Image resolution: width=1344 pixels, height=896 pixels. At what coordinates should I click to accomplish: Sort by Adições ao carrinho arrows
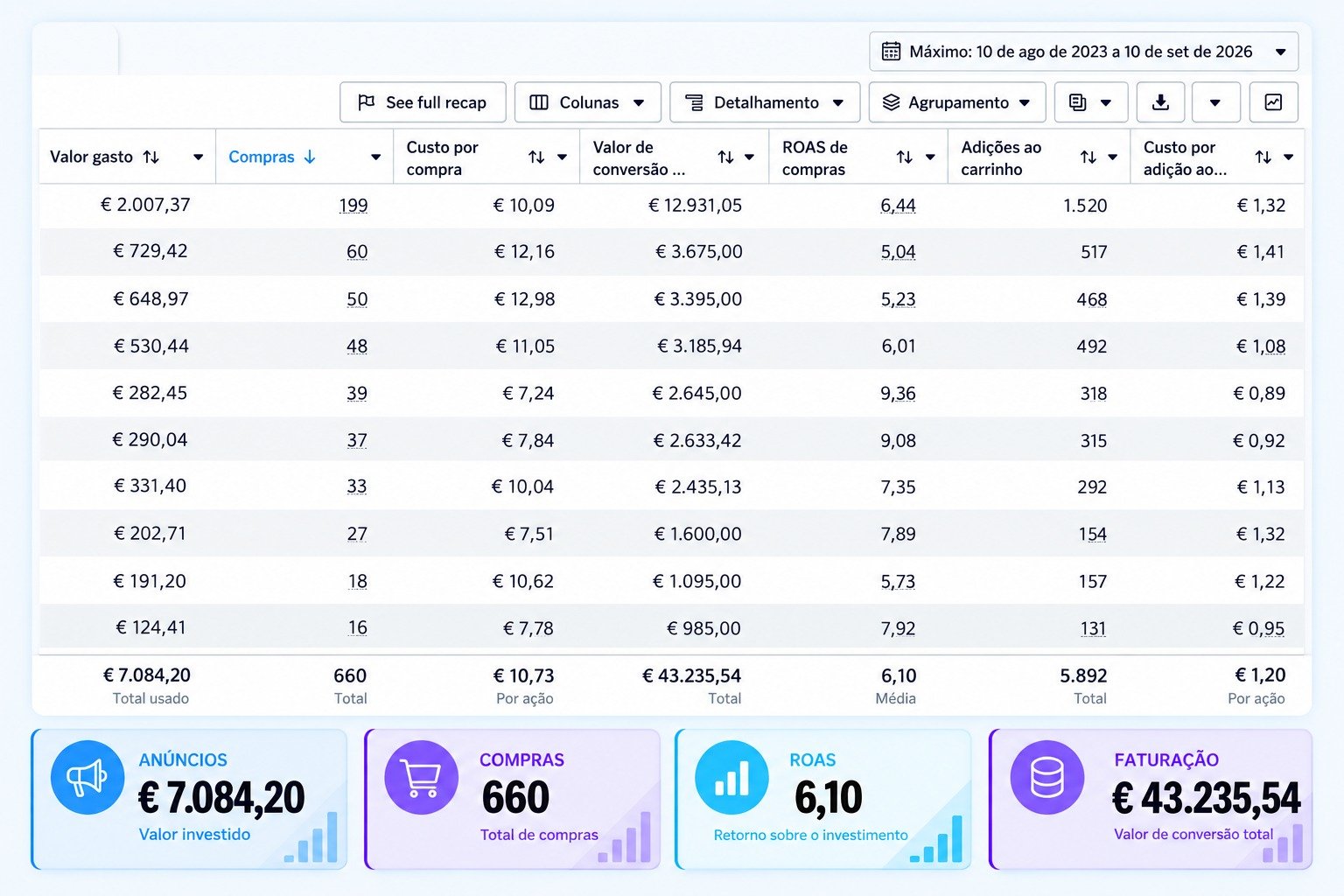tap(1088, 157)
